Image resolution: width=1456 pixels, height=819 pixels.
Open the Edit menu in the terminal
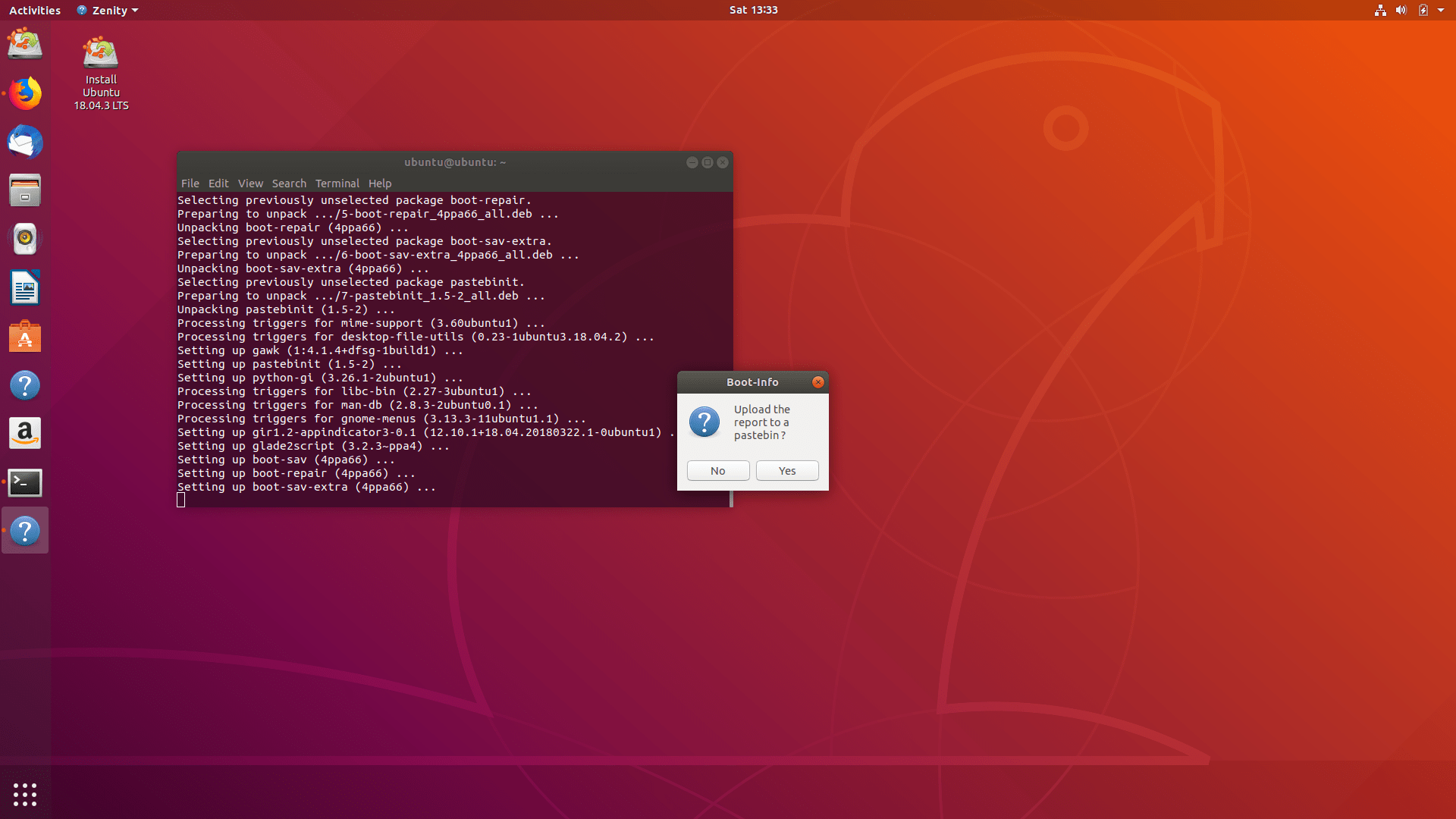point(218,184)
